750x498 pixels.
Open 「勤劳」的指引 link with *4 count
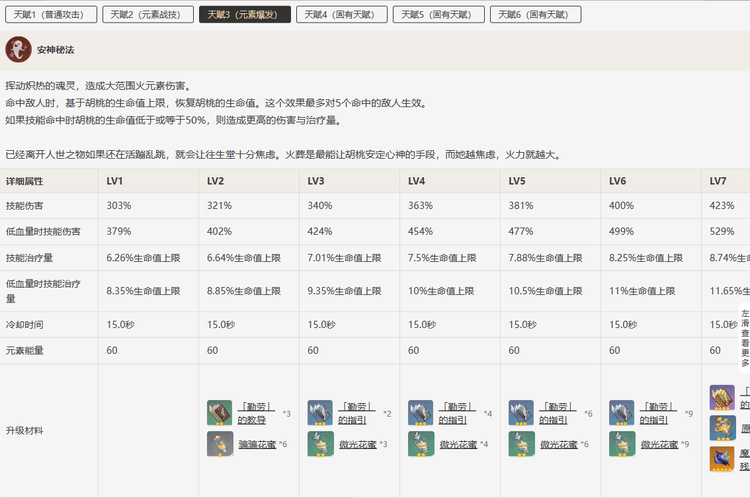(457, 413)
